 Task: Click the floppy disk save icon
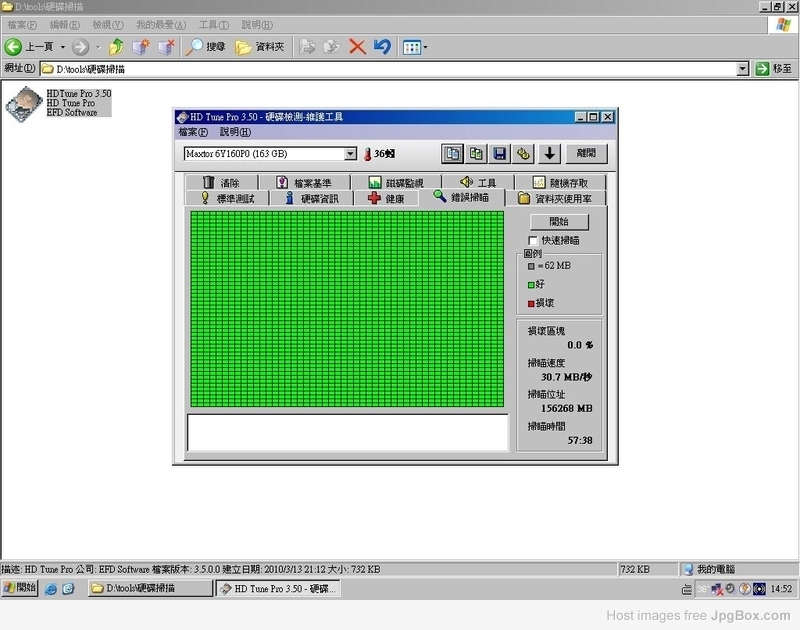pyautogui.click(x=500, y=153)
